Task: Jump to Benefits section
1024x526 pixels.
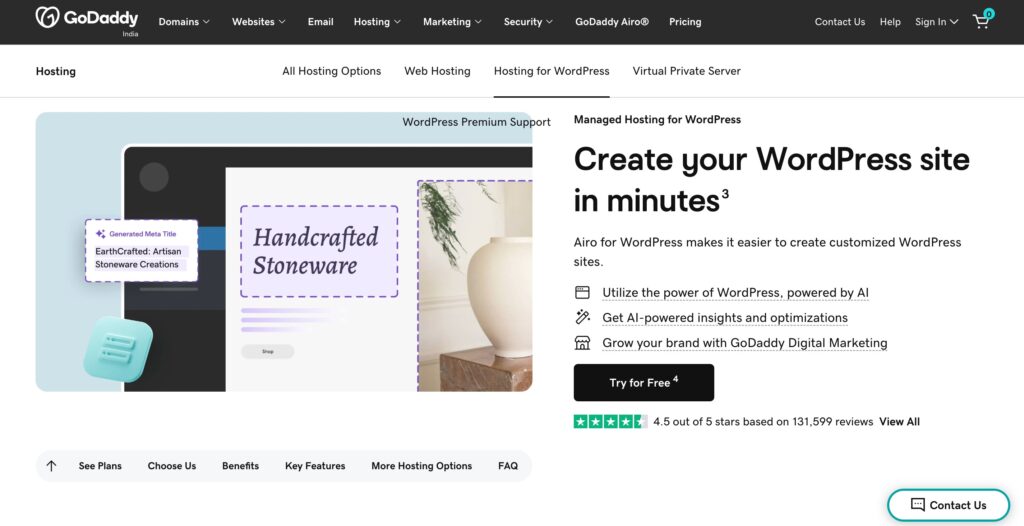Action: (x=240, y=466)
